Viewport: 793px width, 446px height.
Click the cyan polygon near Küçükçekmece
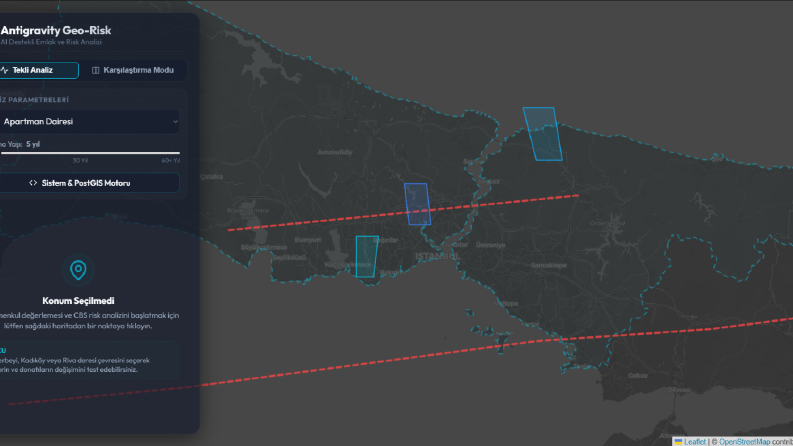click(367, 256)
